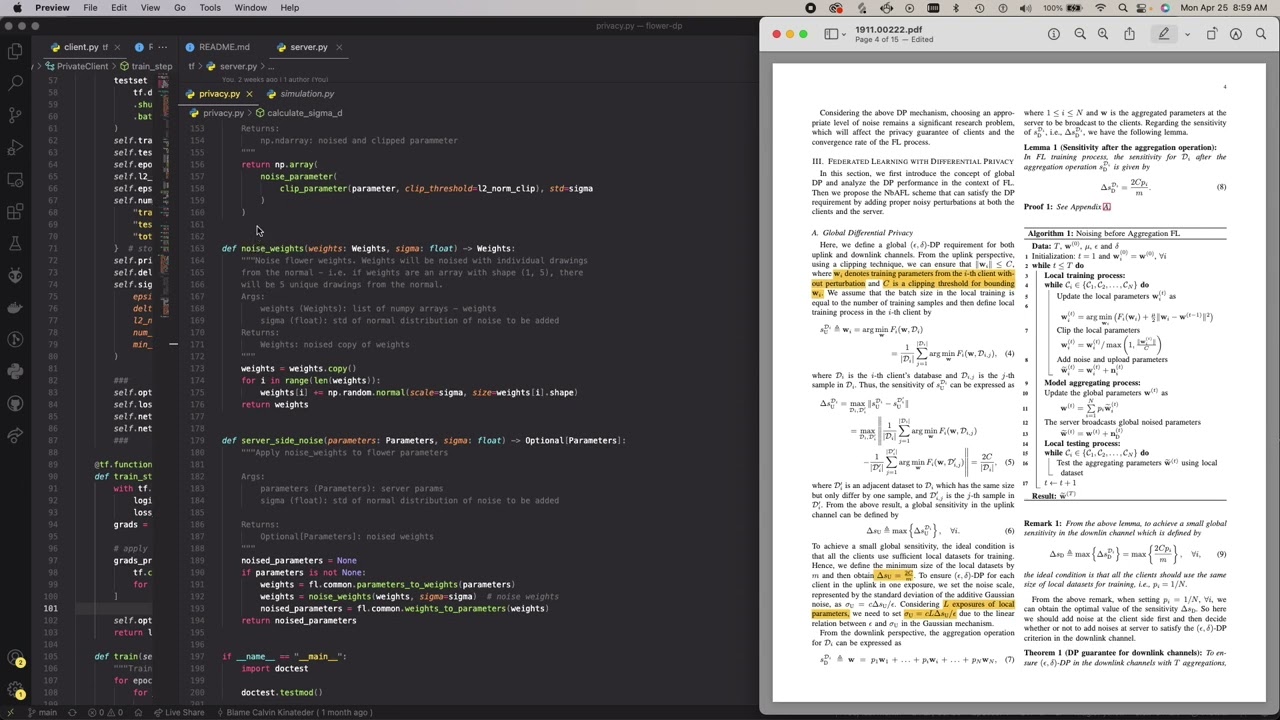Screen dimensions: 1280x720
Task: Open the Preview application menu
Action: (52, 8)
